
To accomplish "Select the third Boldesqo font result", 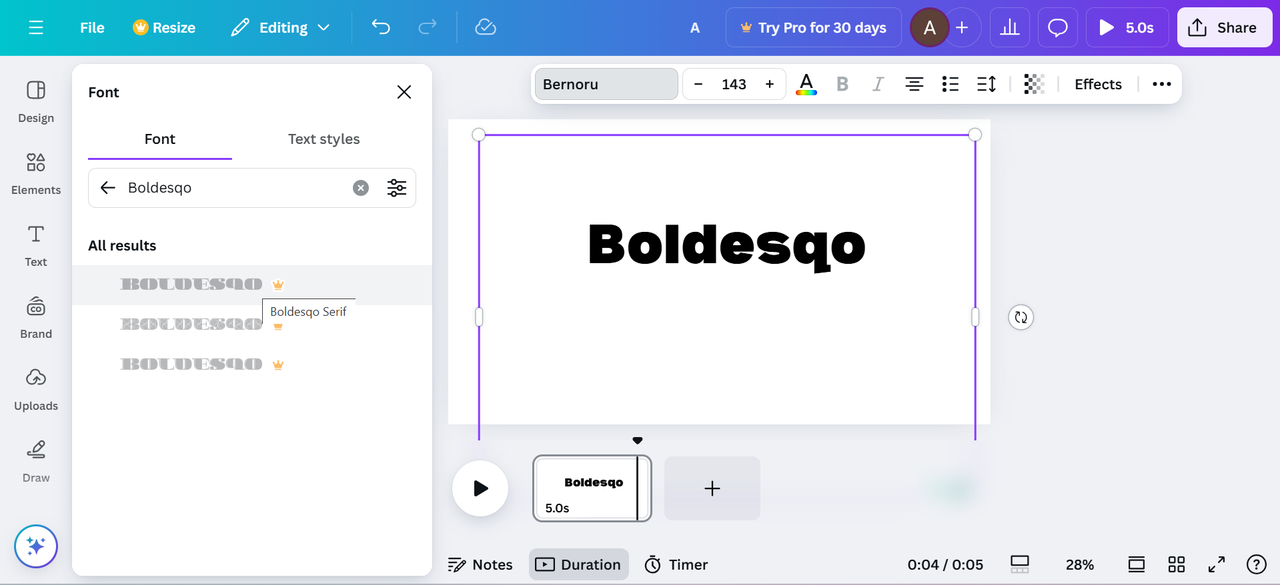I will [252, 365].
